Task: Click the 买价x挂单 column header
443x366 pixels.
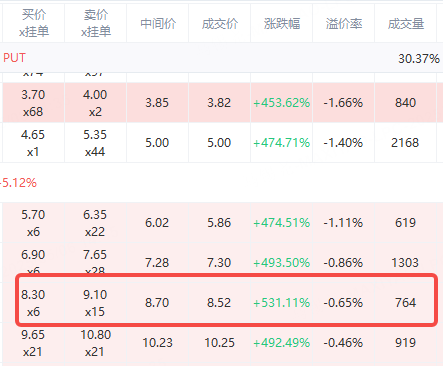Action: click(33, 23)
